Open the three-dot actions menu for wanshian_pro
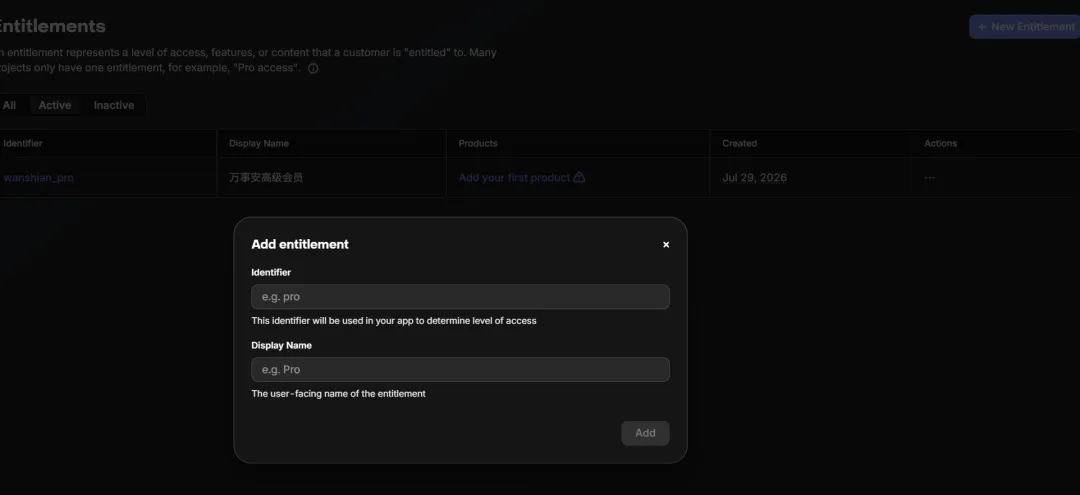This screenshot has height=495, width=1080. click(930, 178)
